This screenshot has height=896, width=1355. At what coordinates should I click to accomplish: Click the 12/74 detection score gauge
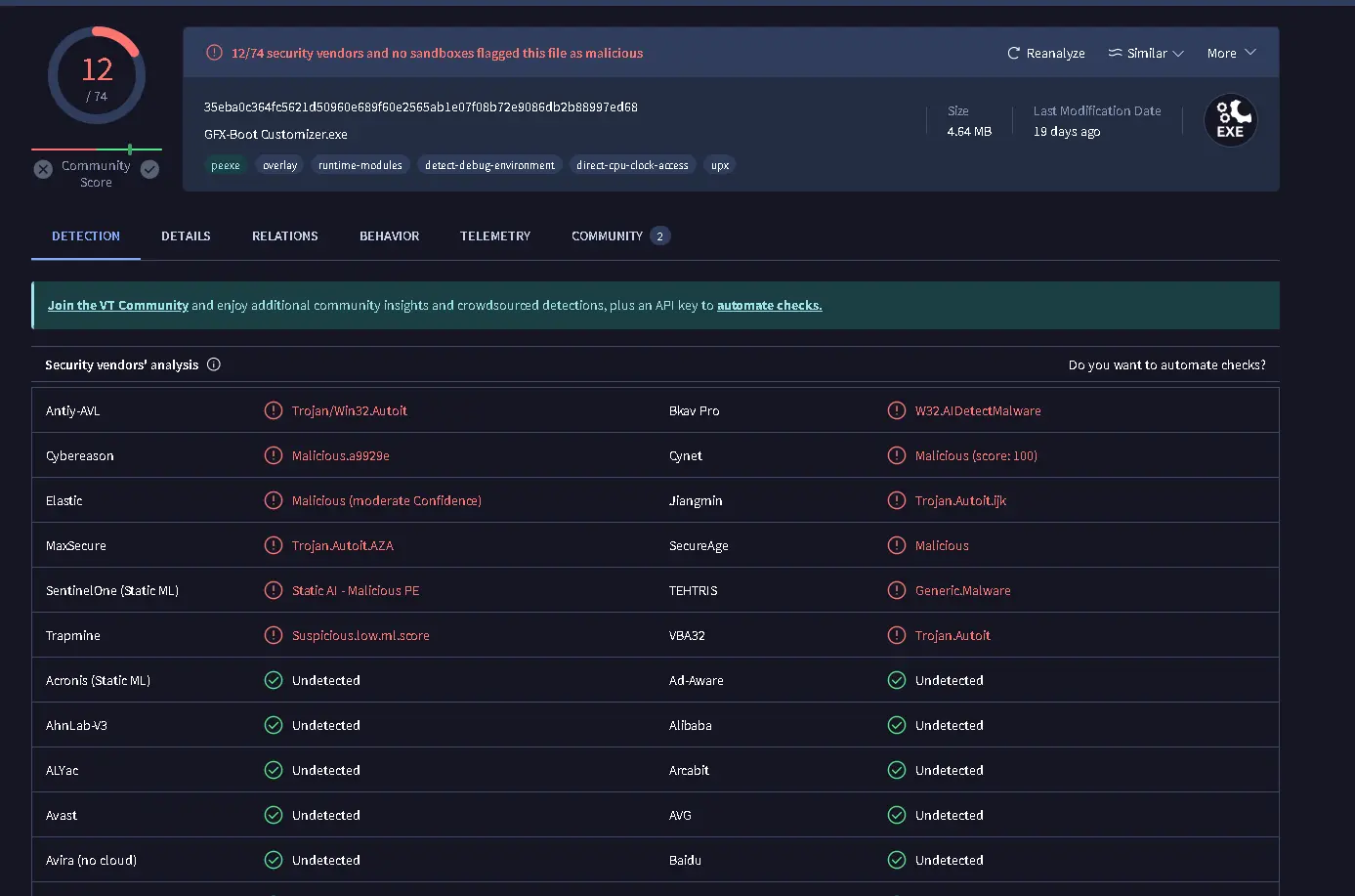[97, 75]
